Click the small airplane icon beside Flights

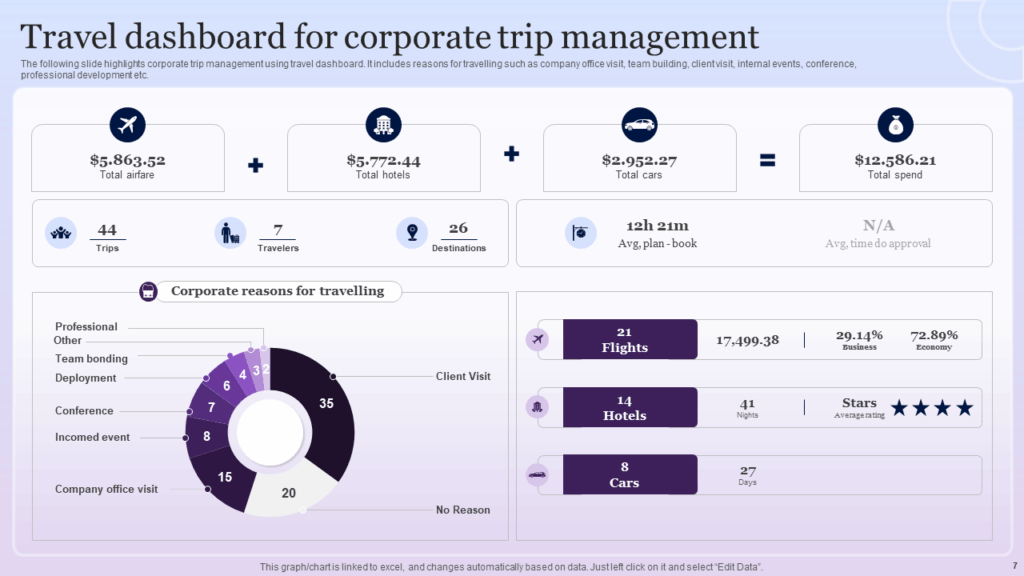[x=538, y=340]
